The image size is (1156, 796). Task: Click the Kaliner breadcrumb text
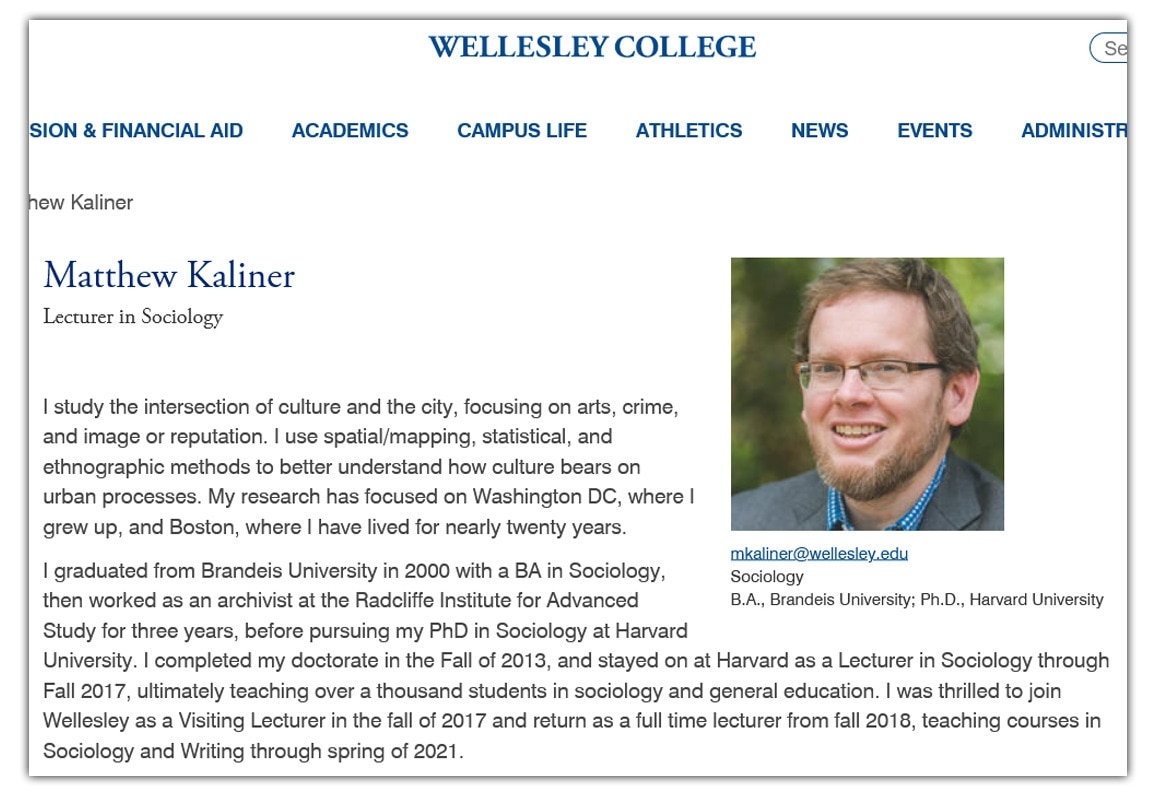(82, 203)
